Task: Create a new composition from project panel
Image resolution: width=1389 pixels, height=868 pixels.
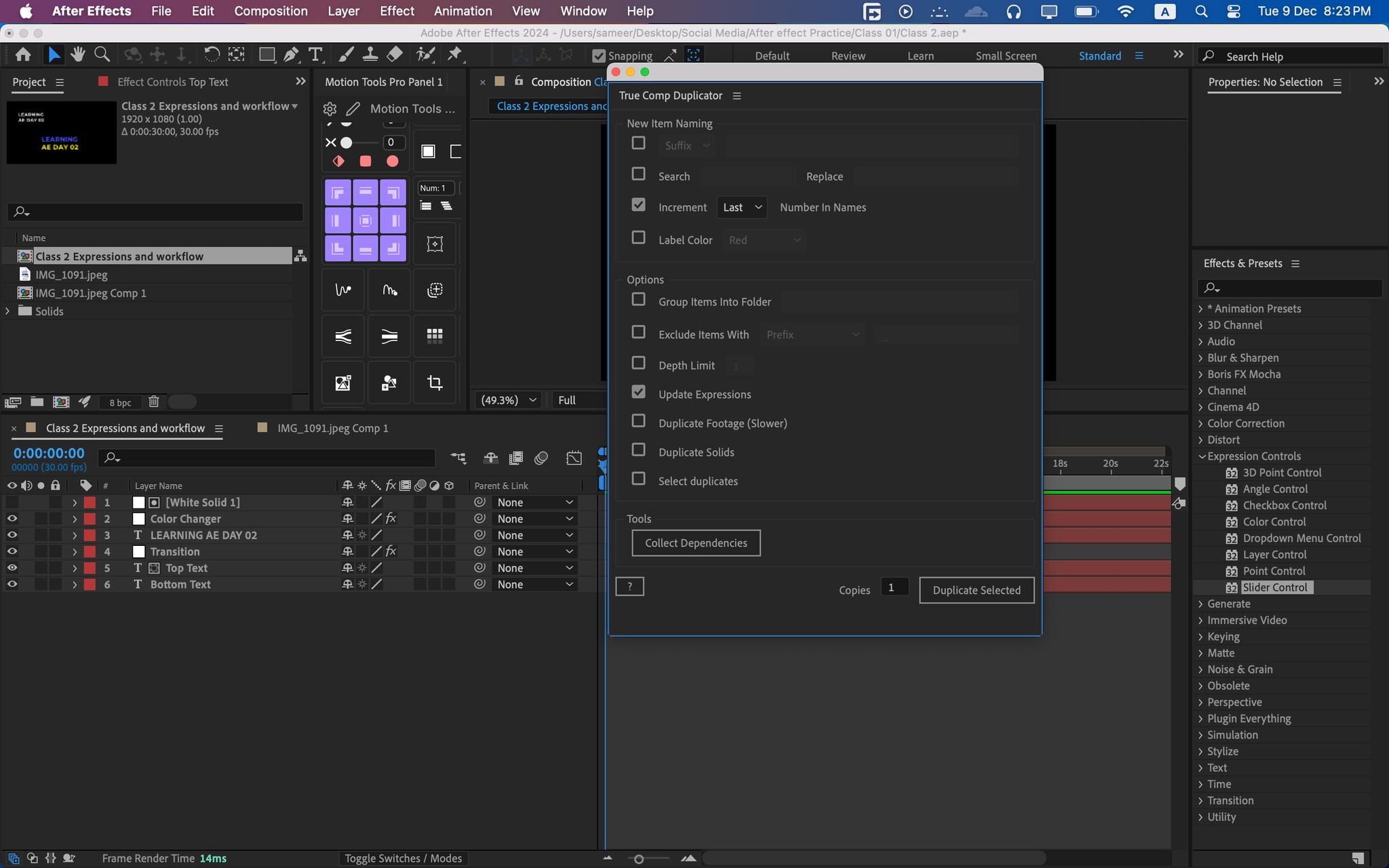Action: (61, 401)
